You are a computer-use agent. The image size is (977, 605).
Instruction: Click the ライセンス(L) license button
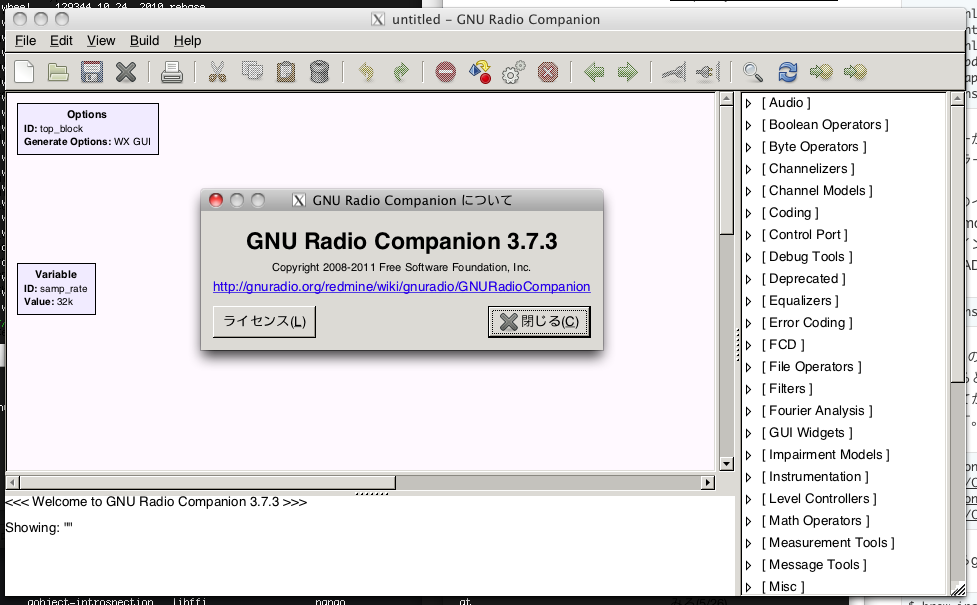(x=264, y=322)
